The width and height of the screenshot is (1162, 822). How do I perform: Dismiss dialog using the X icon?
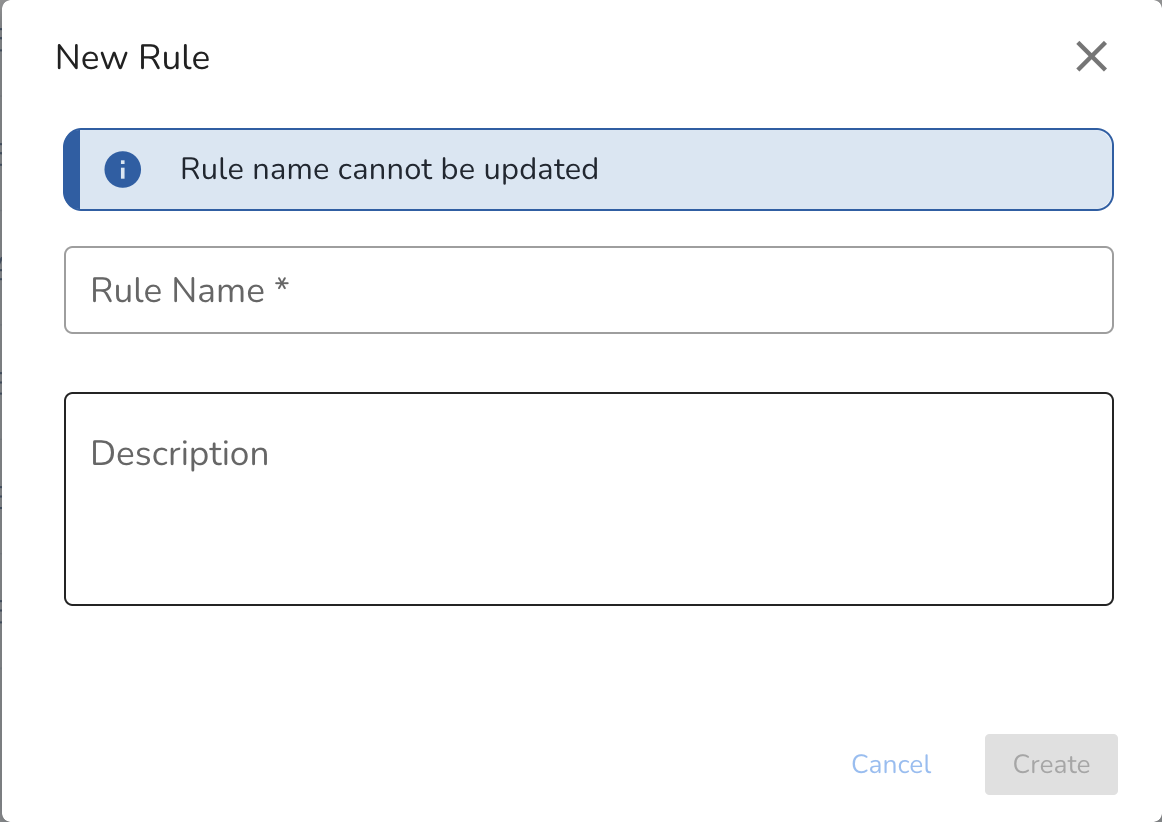[1091, 56]
